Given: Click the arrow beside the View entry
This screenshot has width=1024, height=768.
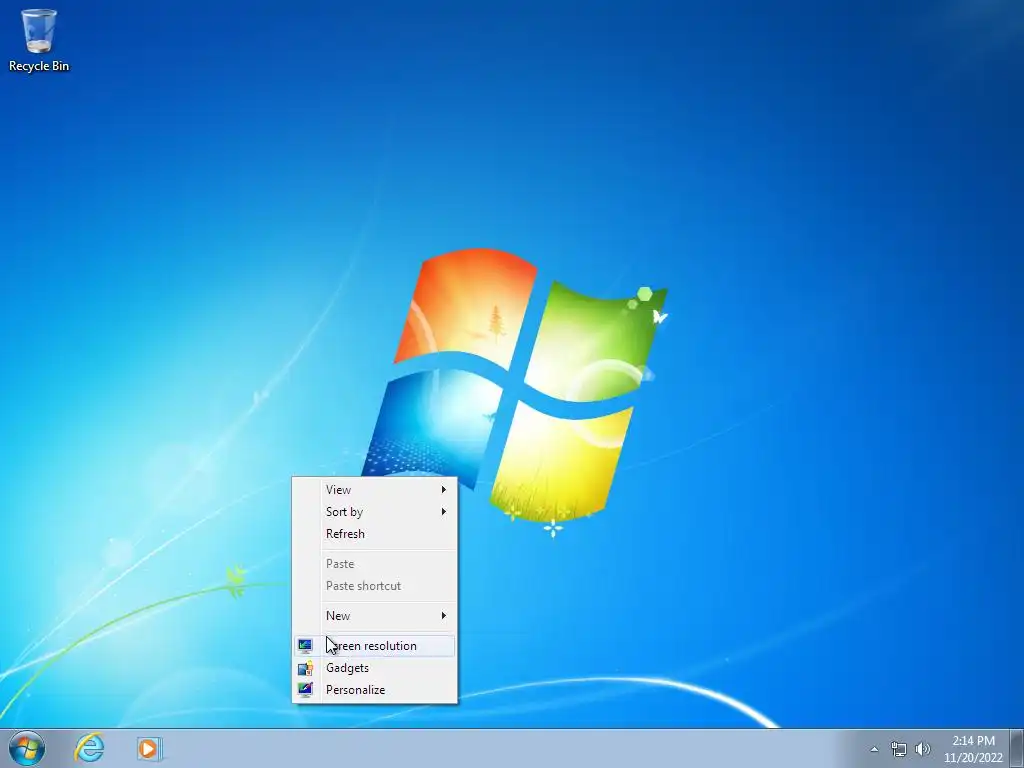Looking at the screenshot, I should click(x=443, y=490).
